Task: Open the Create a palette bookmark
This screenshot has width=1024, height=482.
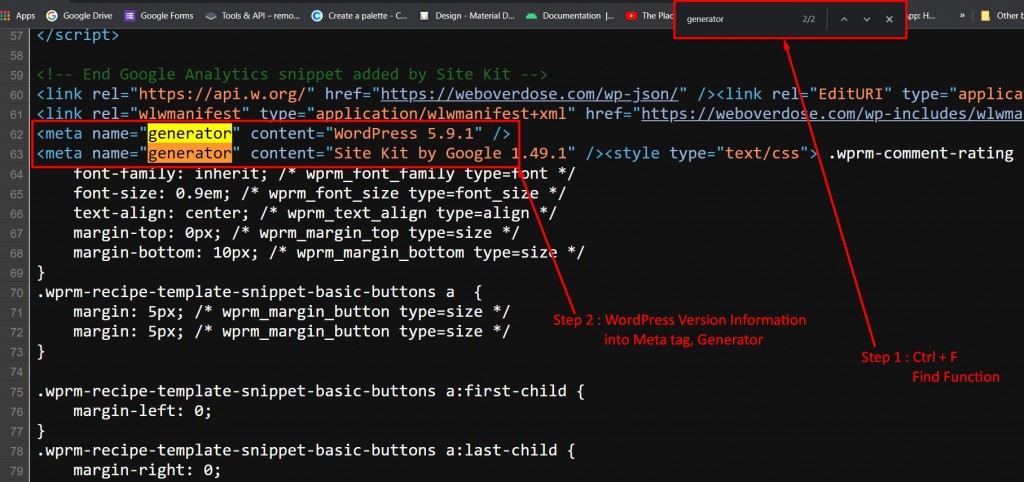Action: (x=360, y=16)
